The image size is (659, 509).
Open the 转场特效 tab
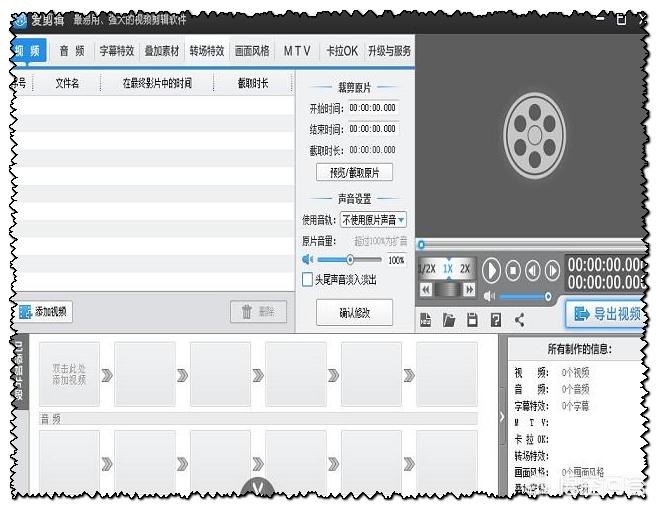207,51
